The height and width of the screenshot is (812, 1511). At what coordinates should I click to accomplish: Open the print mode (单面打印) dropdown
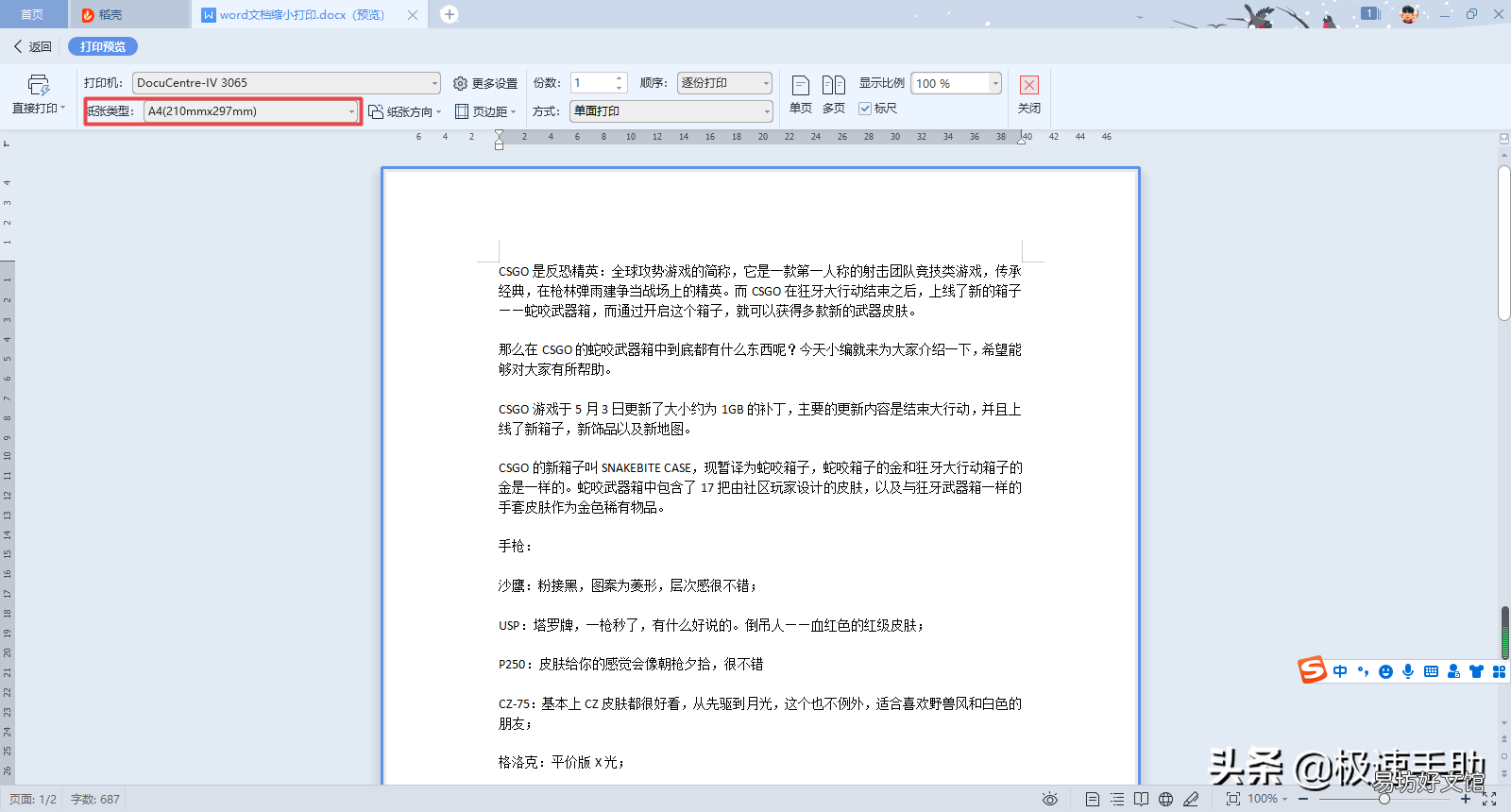[671, 111]
